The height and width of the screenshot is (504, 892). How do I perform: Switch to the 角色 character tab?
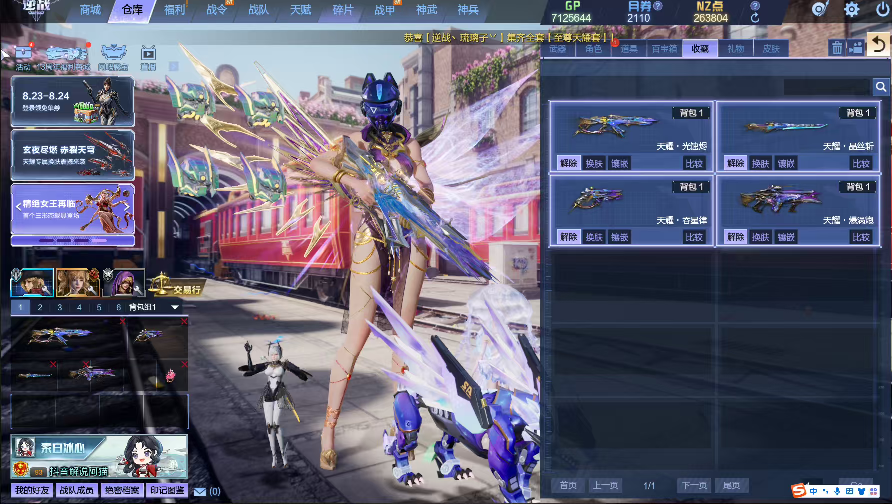[593, 49]
